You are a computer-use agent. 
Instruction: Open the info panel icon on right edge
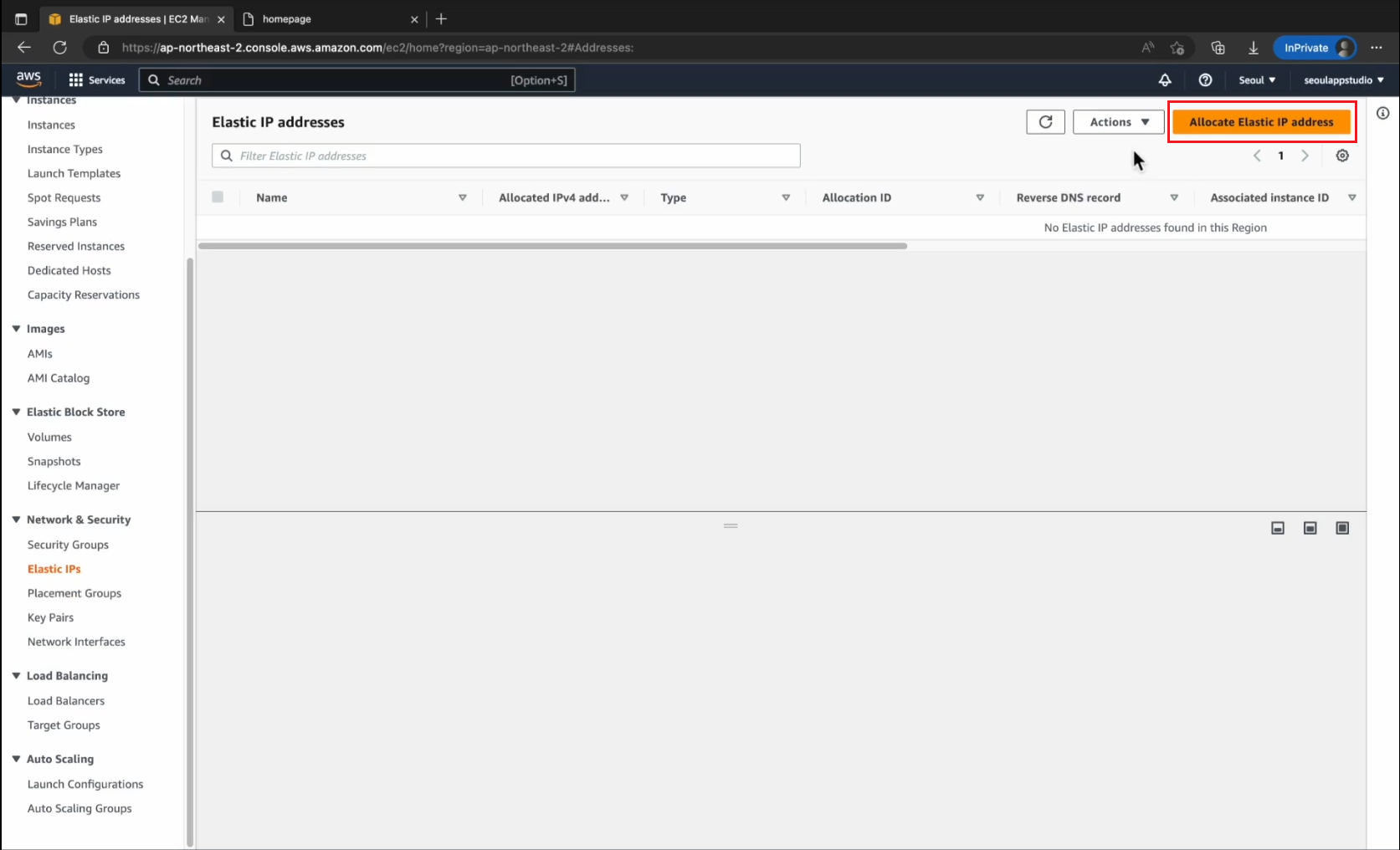1382,113
